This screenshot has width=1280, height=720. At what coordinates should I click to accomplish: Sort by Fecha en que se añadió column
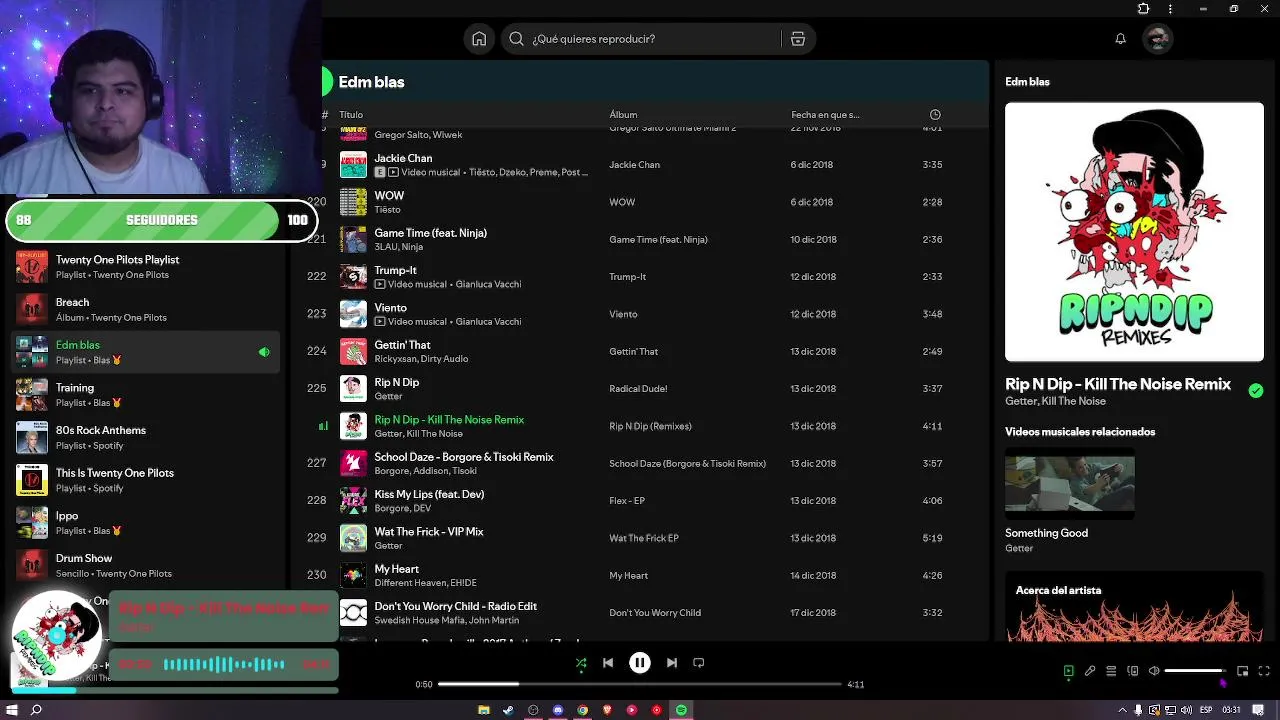pyautogui.click(x=825, y=115)
